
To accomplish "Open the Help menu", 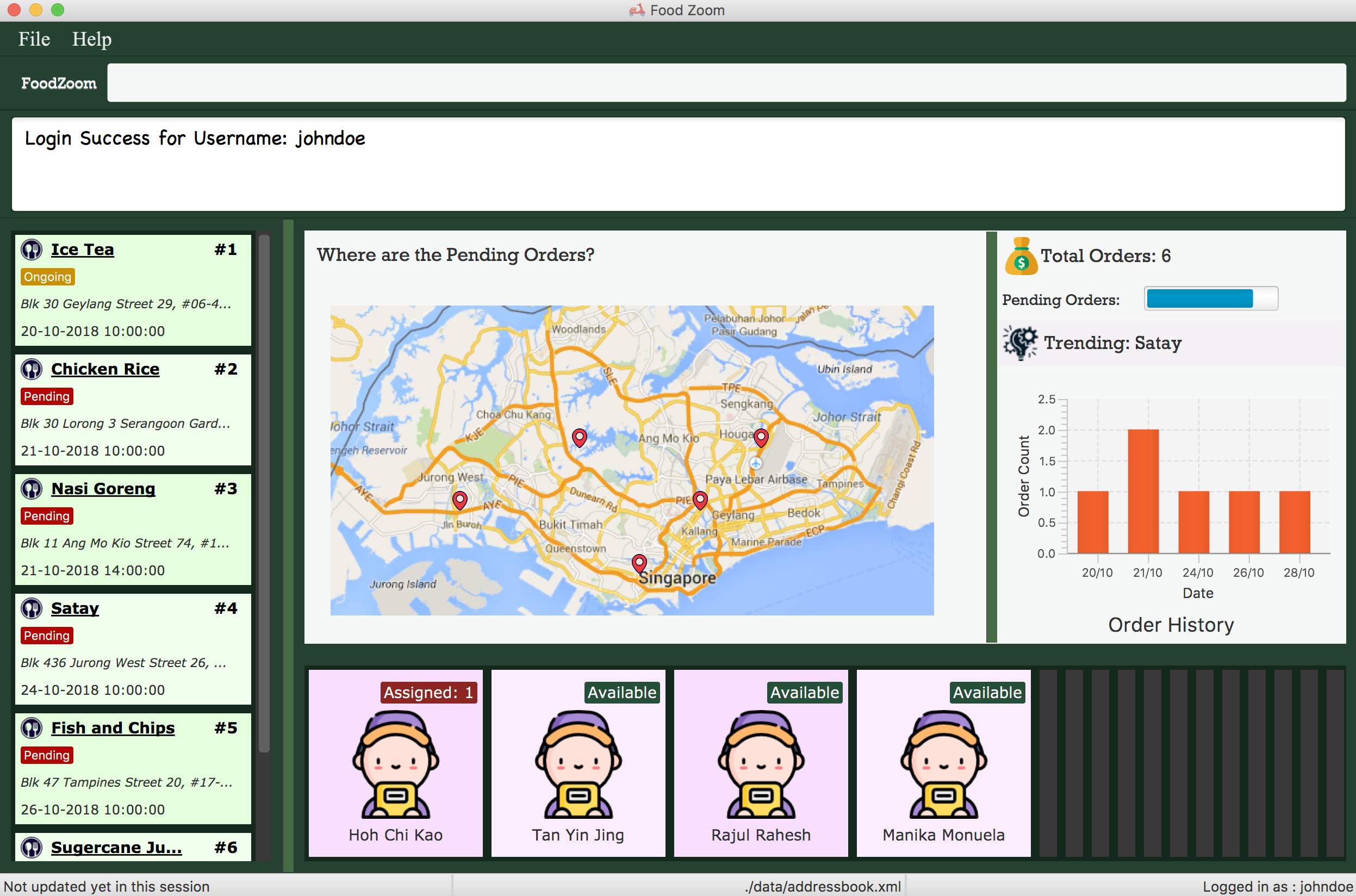I will tap(91, 39).
